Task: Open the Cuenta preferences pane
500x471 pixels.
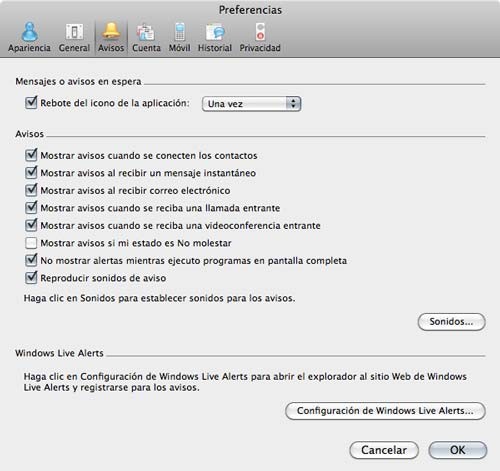Action: coord(146,37)
